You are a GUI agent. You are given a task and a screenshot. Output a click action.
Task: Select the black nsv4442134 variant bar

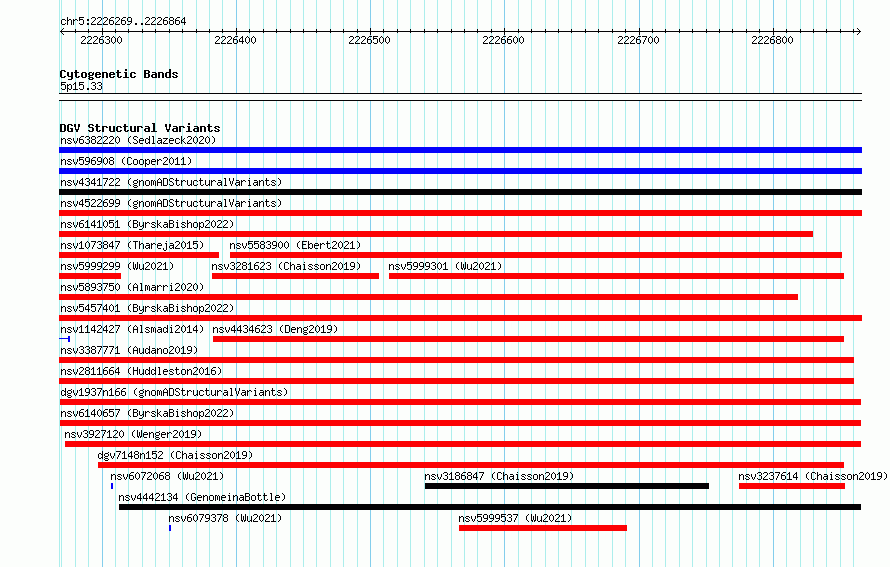490,507
